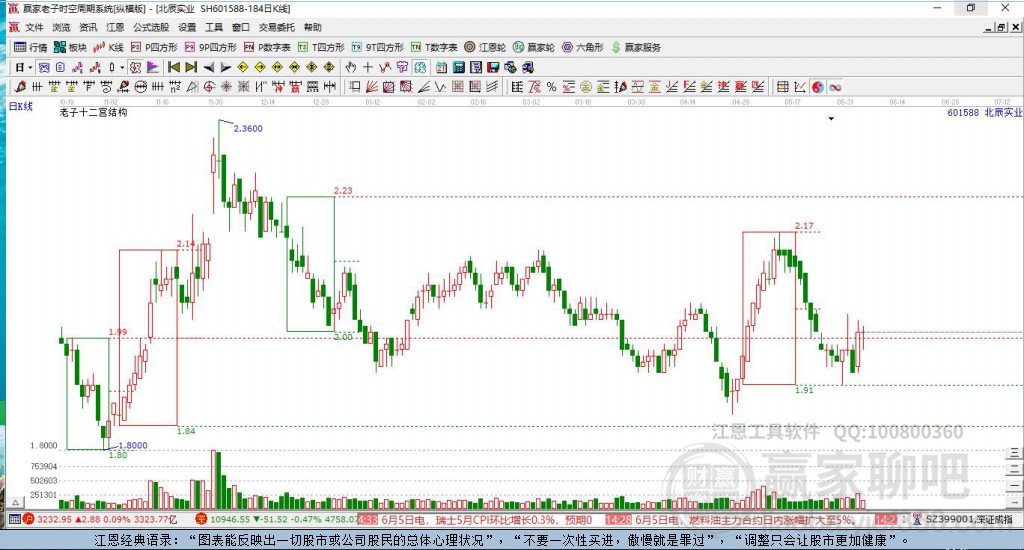Click the colorful play-triangle icon
Screen dimensions: 1024x550
click(153, 67)
